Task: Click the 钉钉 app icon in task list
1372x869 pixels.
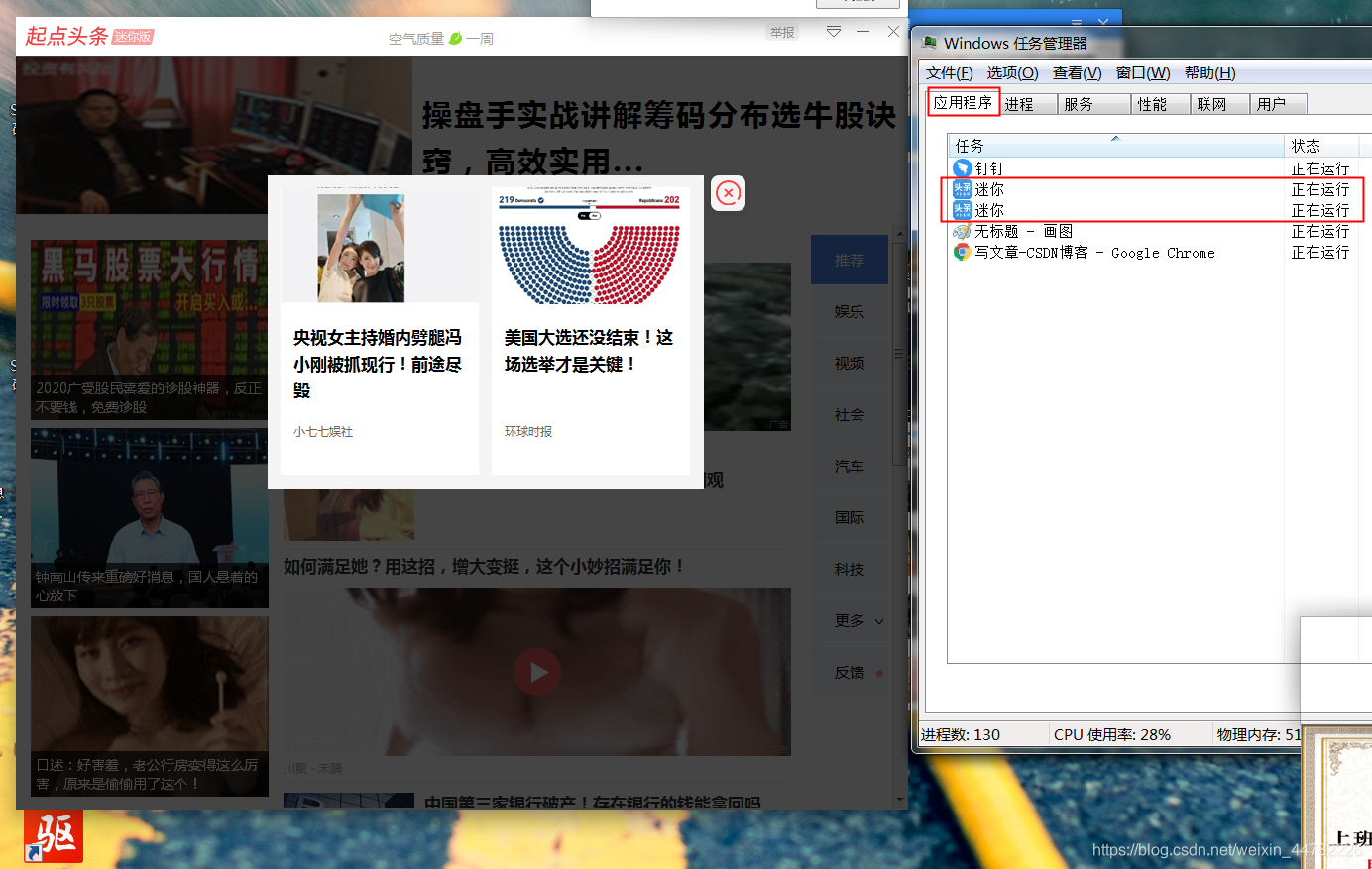Action: click(962, 168)
